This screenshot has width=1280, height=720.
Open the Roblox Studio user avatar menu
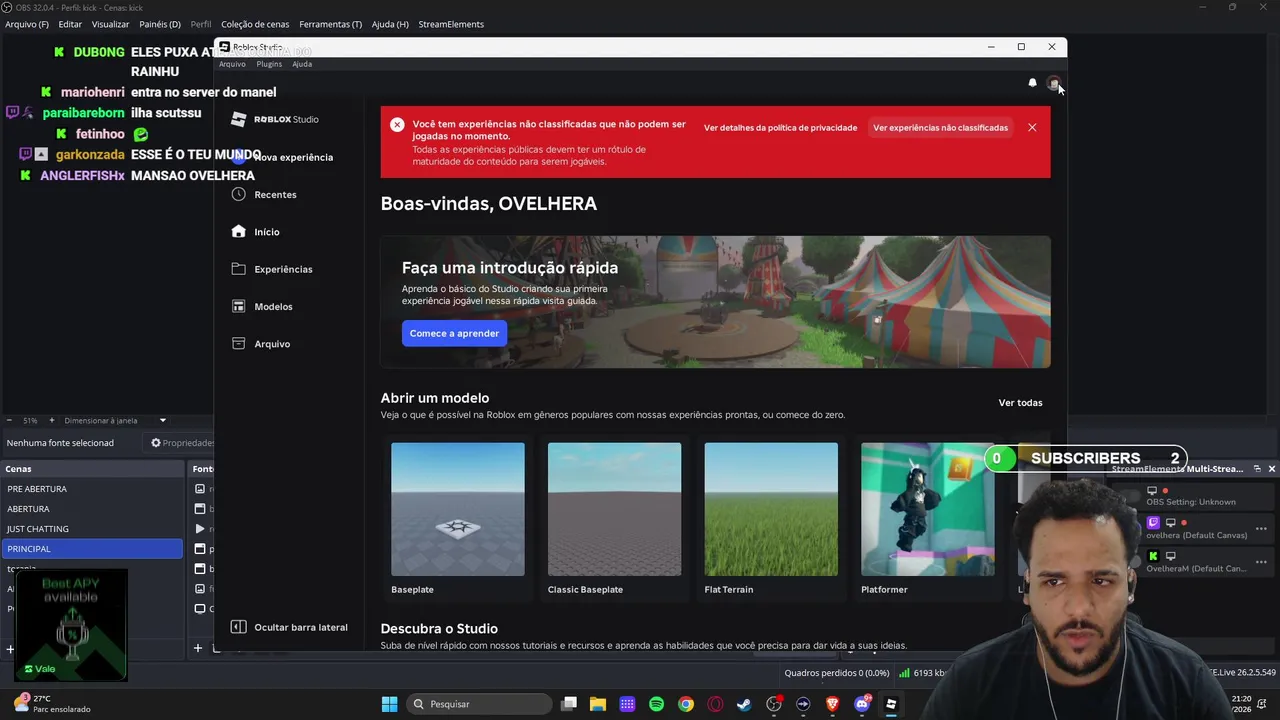tap(1053, 83)
